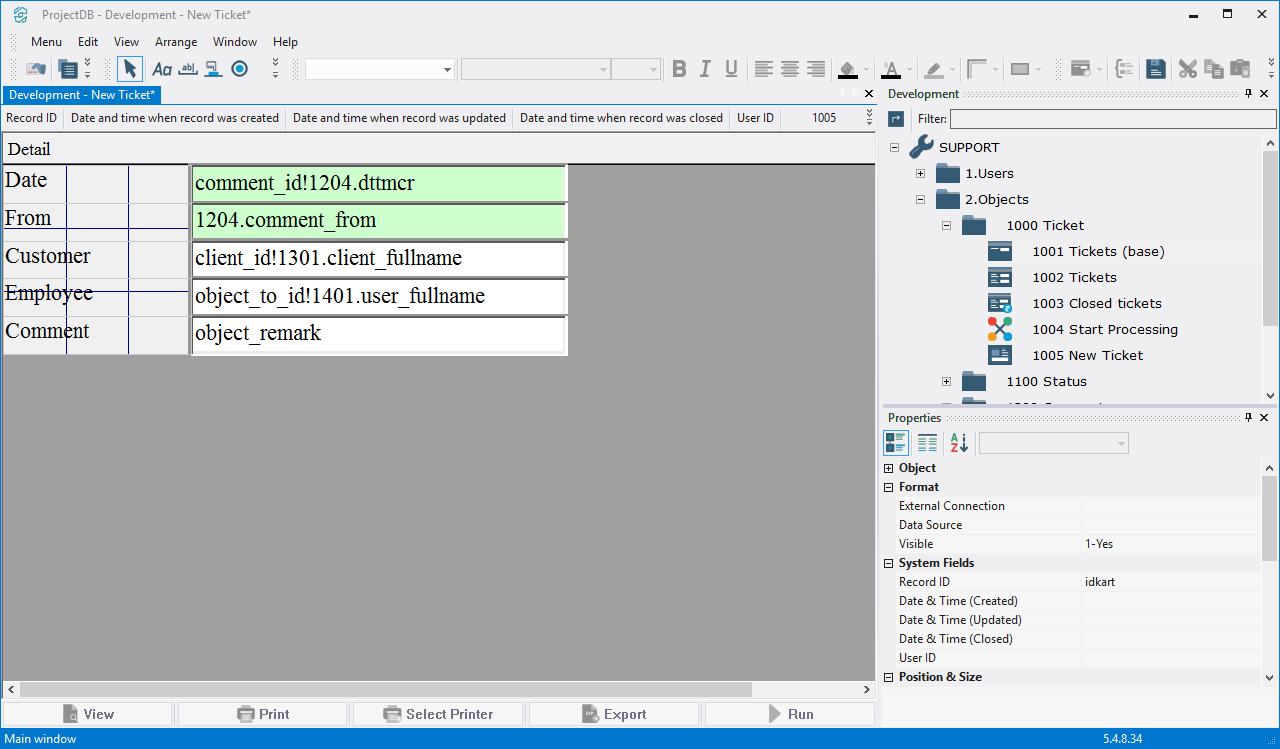Sort properties alphabetically with A-Z icon
Screen dimensions: 1280x749
tap(959, 443)
